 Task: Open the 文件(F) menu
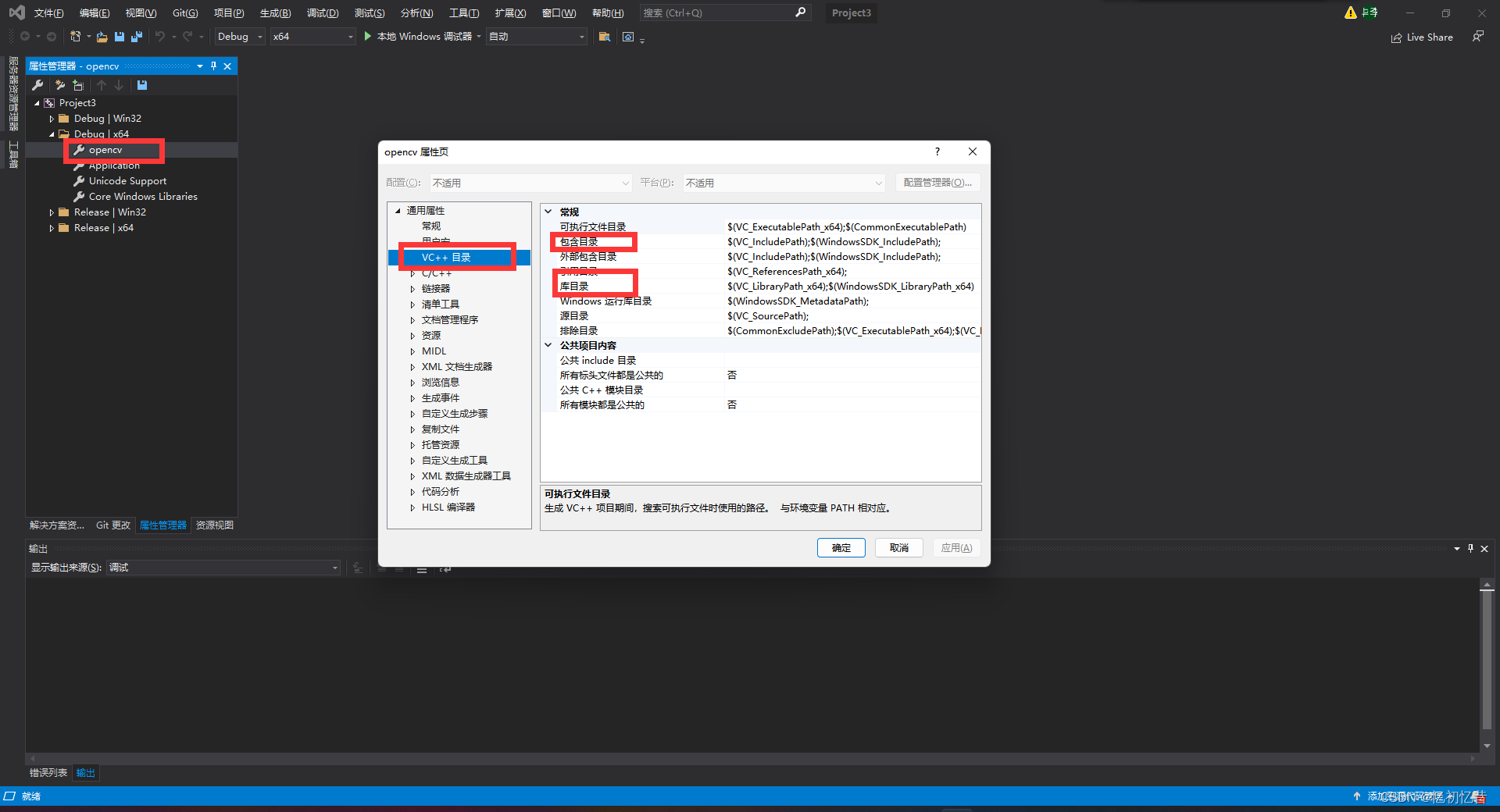[x=48, y=13]
